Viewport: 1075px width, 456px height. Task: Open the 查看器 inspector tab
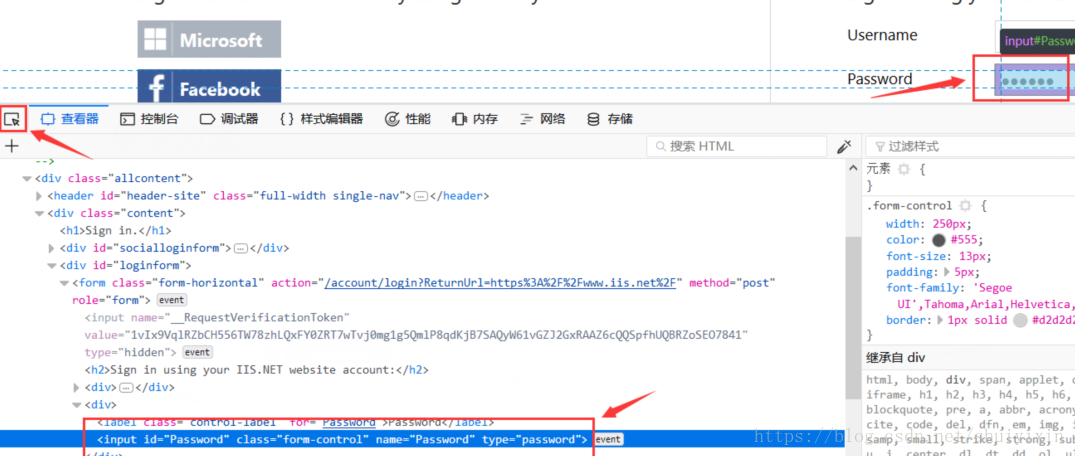click(70, 119)
